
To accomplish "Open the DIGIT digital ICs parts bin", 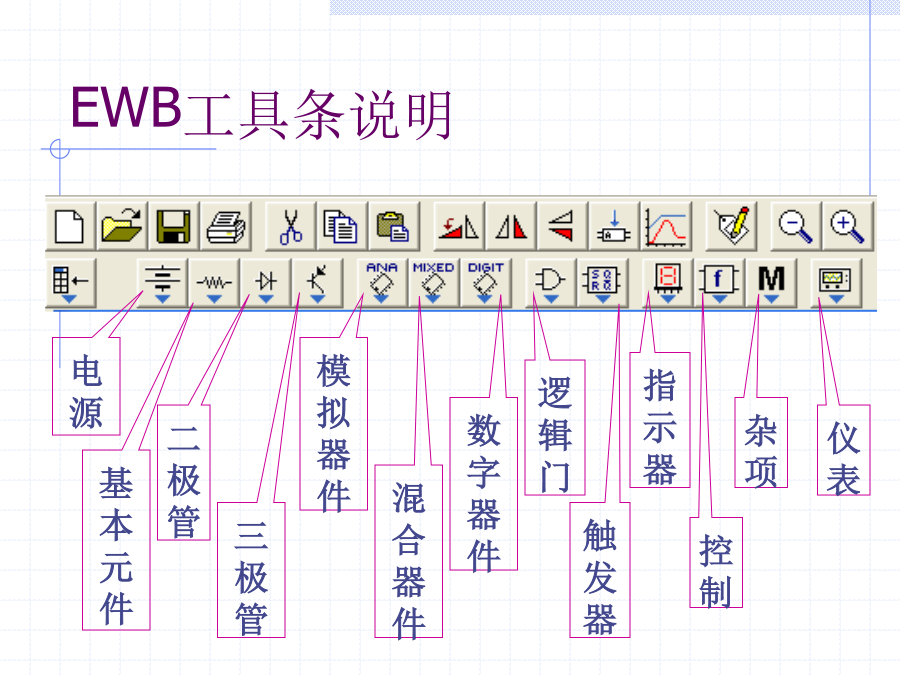I will tap(485, 282).
